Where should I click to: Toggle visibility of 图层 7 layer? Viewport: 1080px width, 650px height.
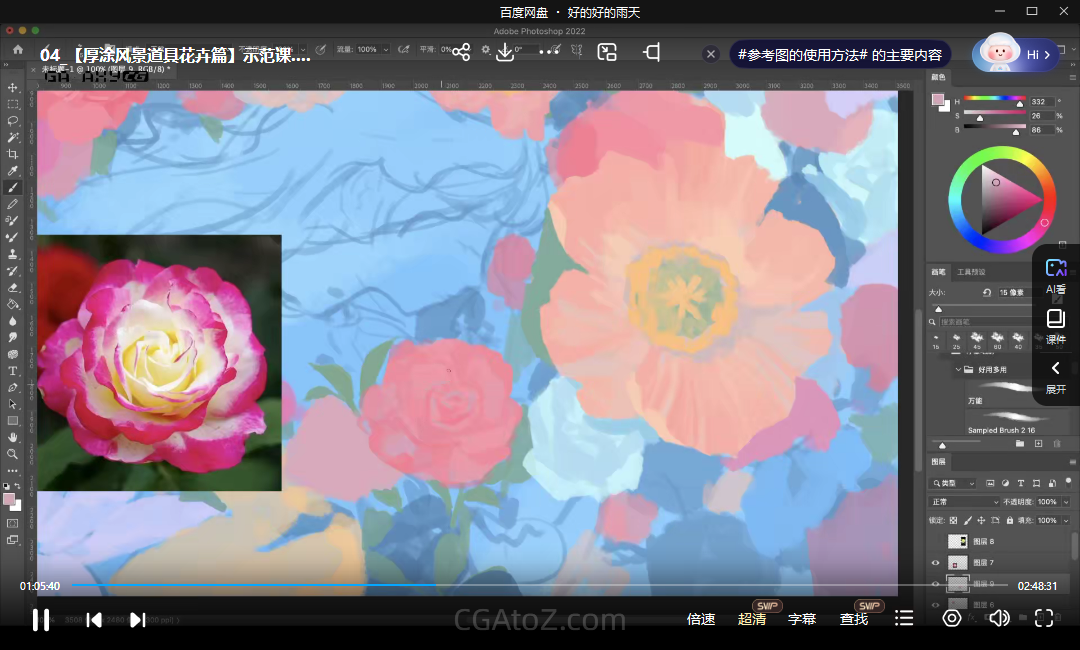tap(936, 563)
